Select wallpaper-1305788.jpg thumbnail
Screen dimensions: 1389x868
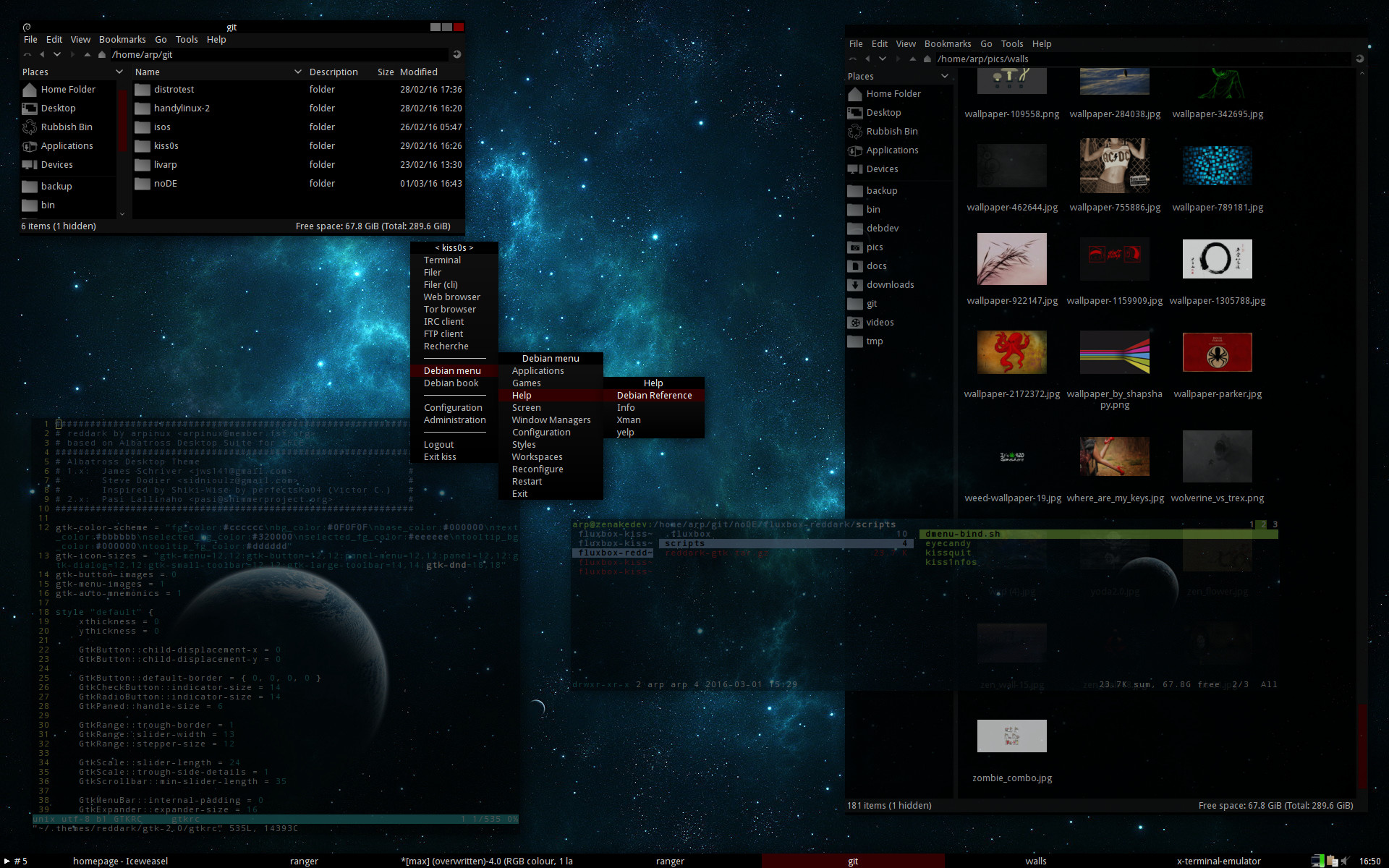1217,259
